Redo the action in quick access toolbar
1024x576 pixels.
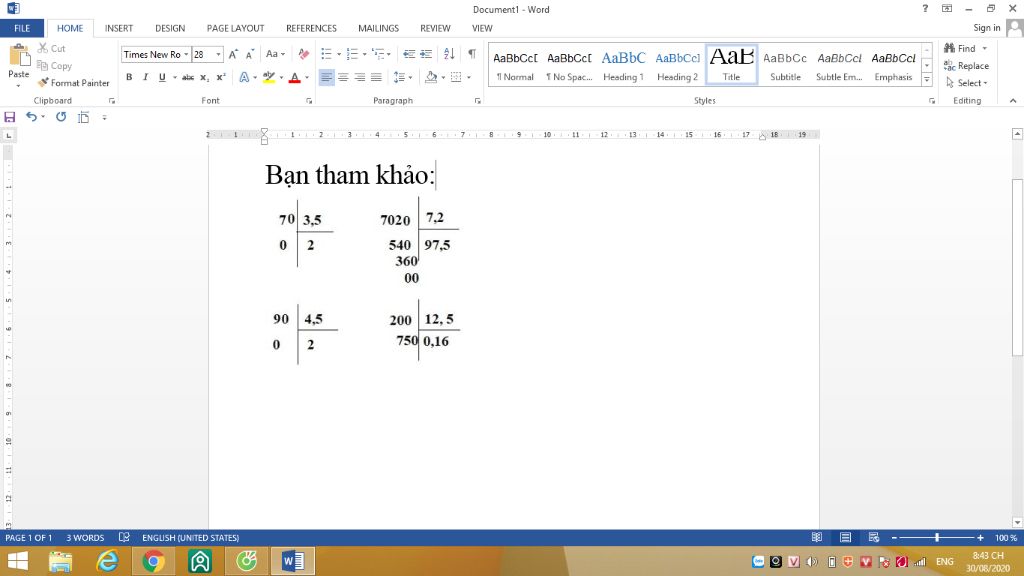pos(61,116)
